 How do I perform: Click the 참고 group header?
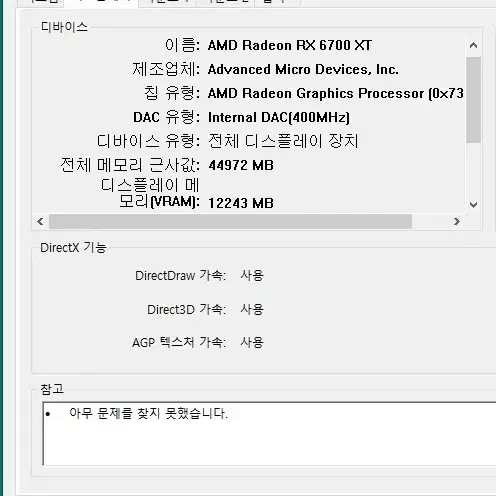click(52, 389)
